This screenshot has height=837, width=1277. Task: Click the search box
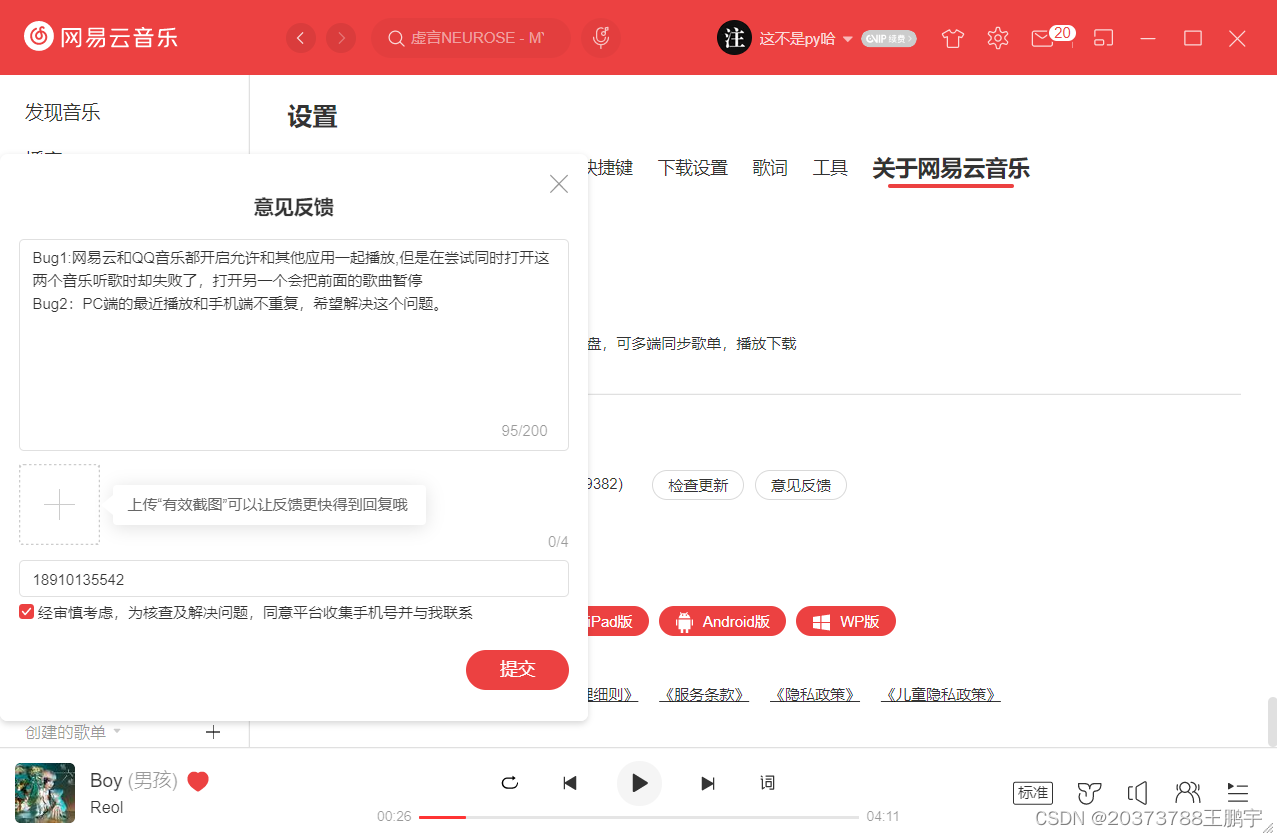[x=471, y=38]
